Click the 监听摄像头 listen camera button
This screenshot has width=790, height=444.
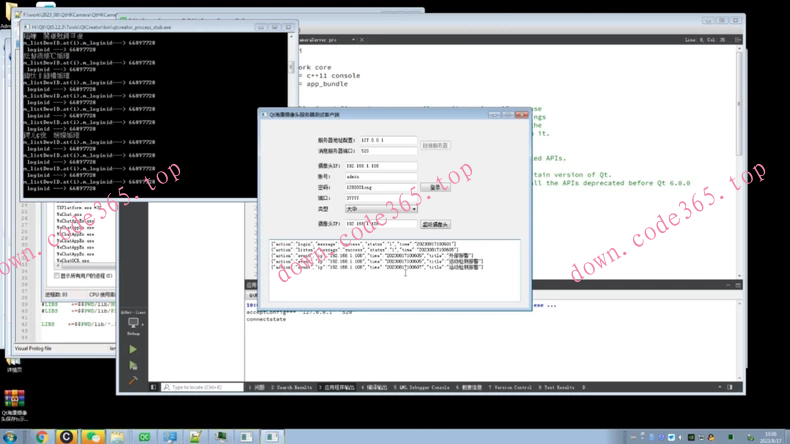(435, 225)
